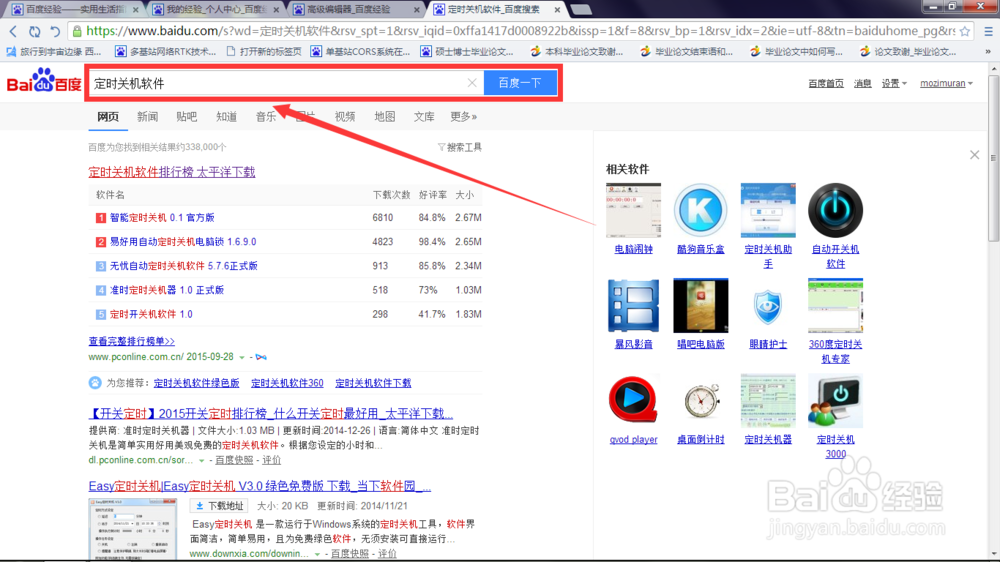Click 准时定时关机器 1.0 正式版 link
Screen dimensions: 1000x562
coord(167,290)
